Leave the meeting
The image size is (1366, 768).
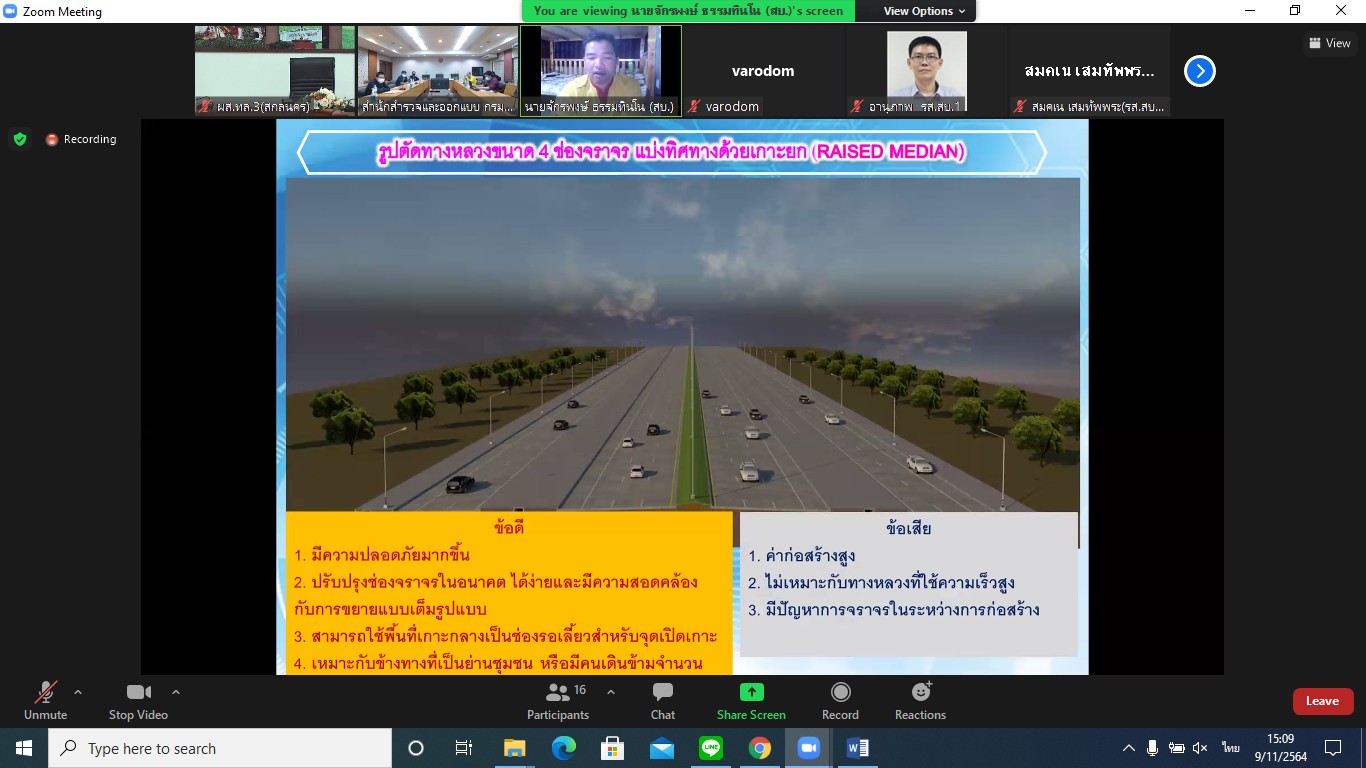pos(1322,701)
